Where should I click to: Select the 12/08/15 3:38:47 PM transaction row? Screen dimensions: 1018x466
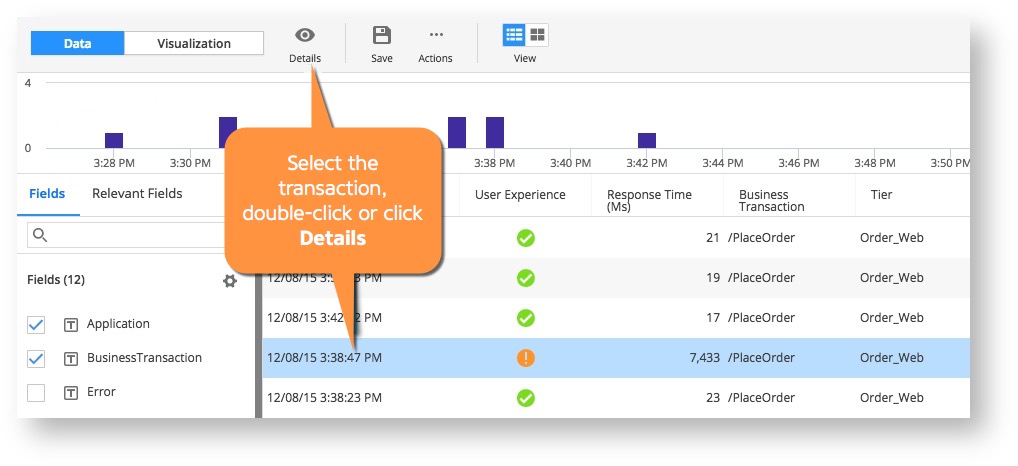click(x=615, y=358)
